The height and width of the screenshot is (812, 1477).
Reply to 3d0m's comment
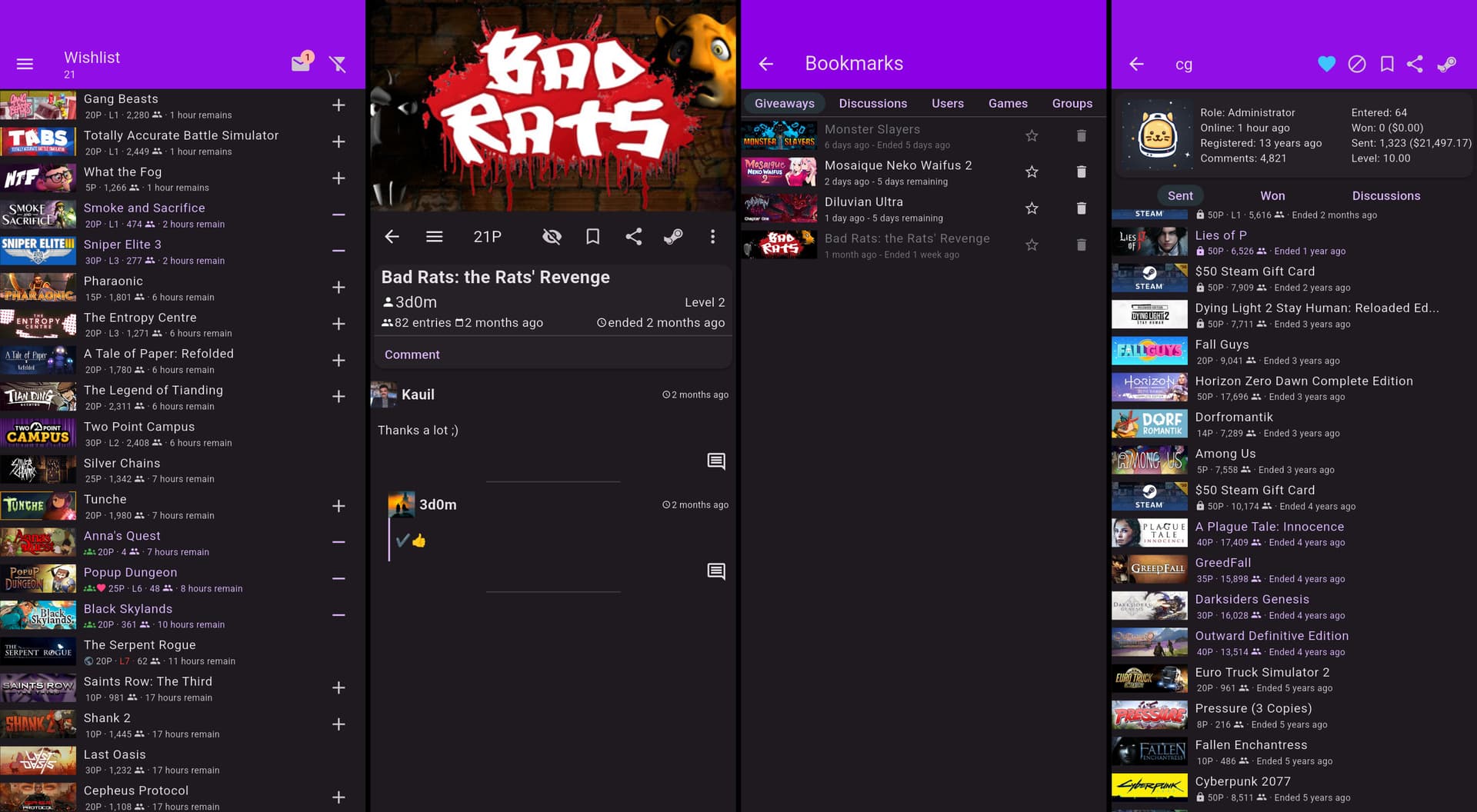tap(716, 571)
